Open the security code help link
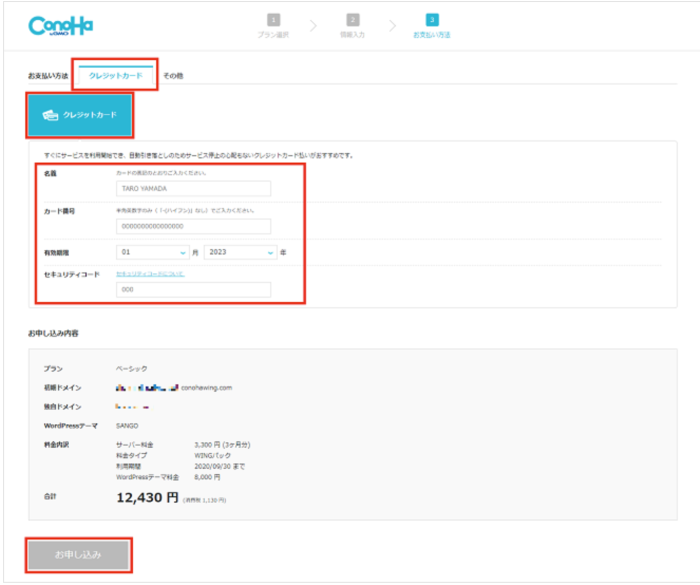Viewport: 700px width, 585px height. coord(150,274)
